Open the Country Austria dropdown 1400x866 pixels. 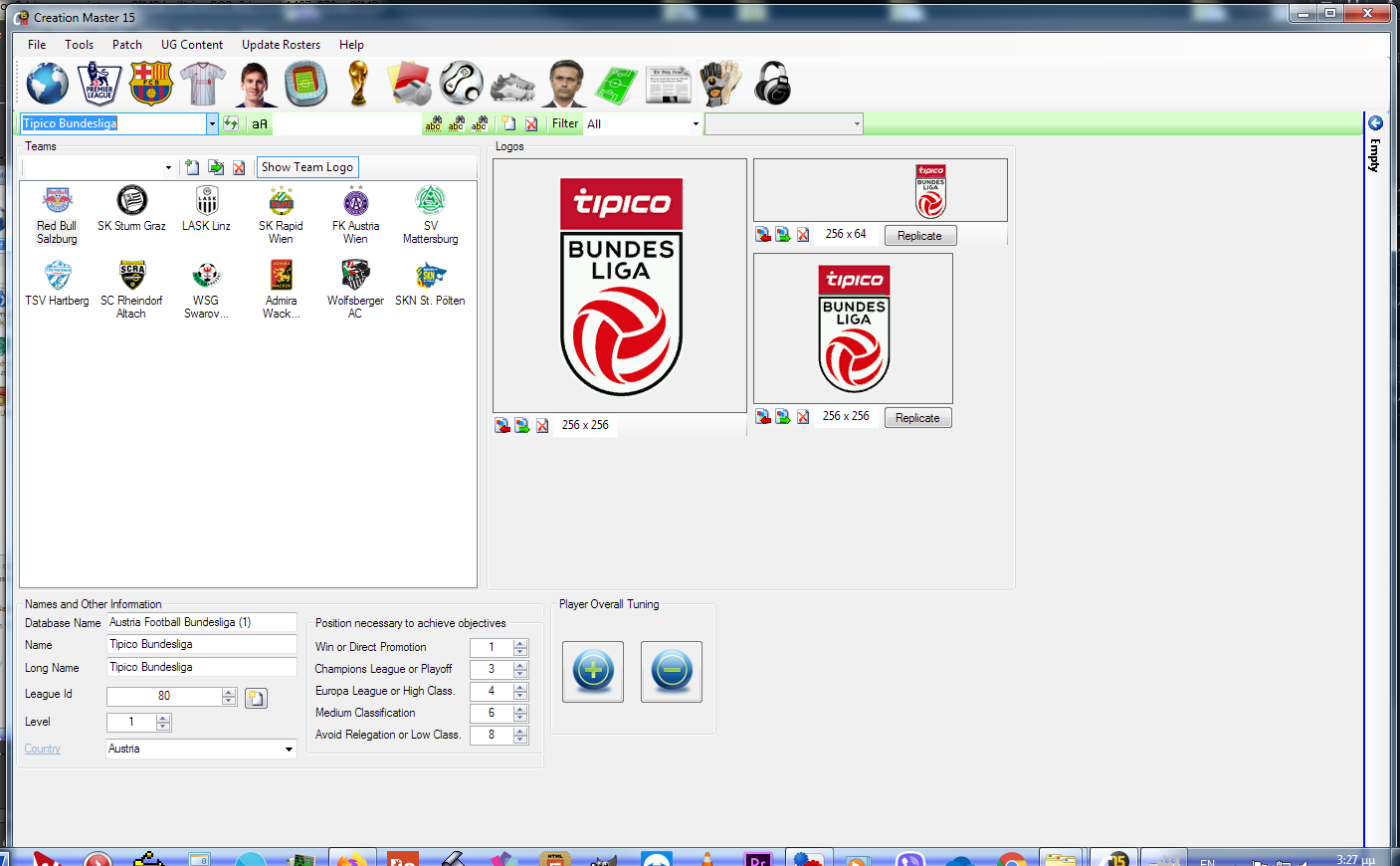coord(289,749)
